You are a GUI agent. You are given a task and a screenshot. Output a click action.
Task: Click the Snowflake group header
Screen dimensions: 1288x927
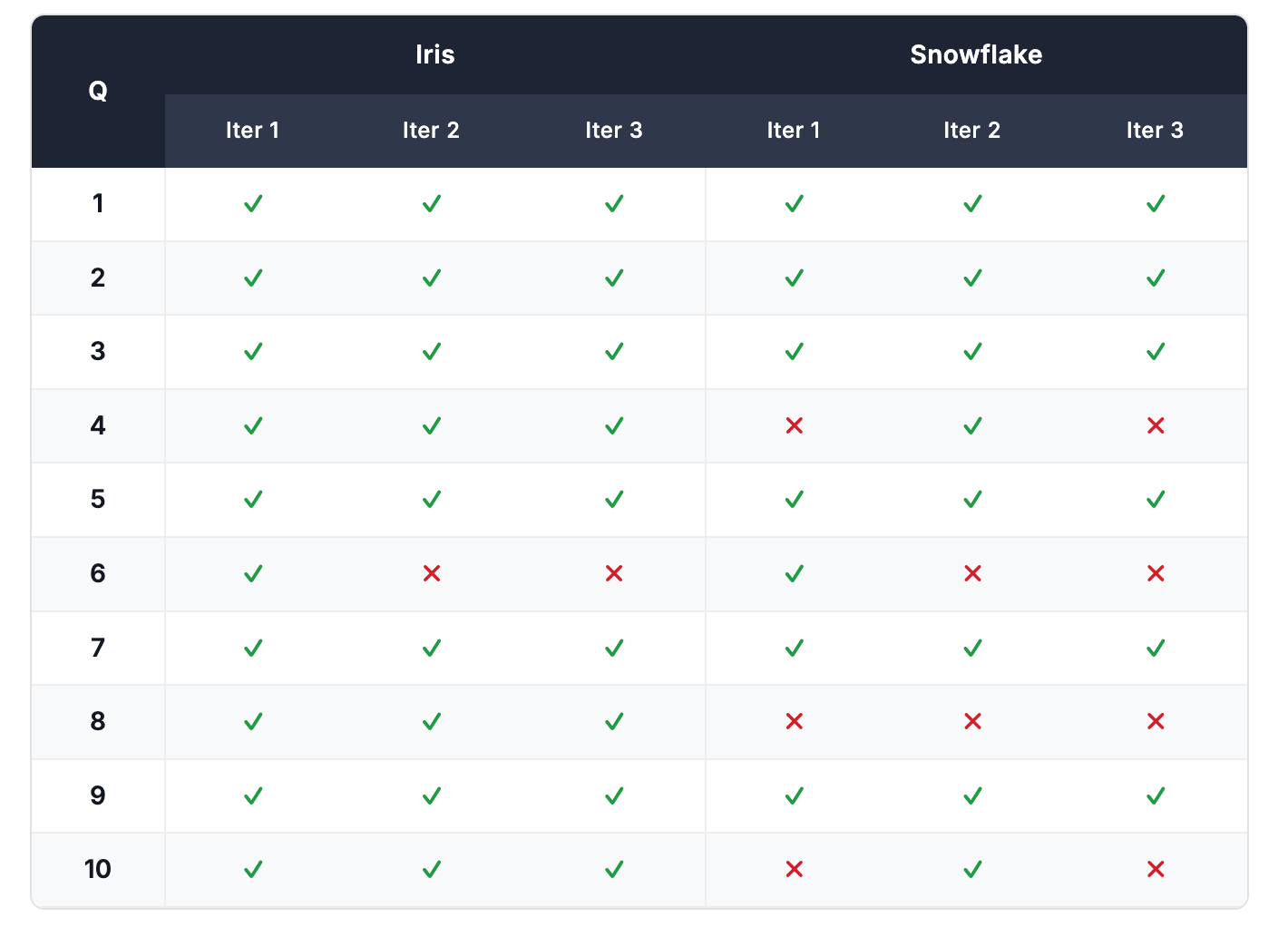(976, 54)
